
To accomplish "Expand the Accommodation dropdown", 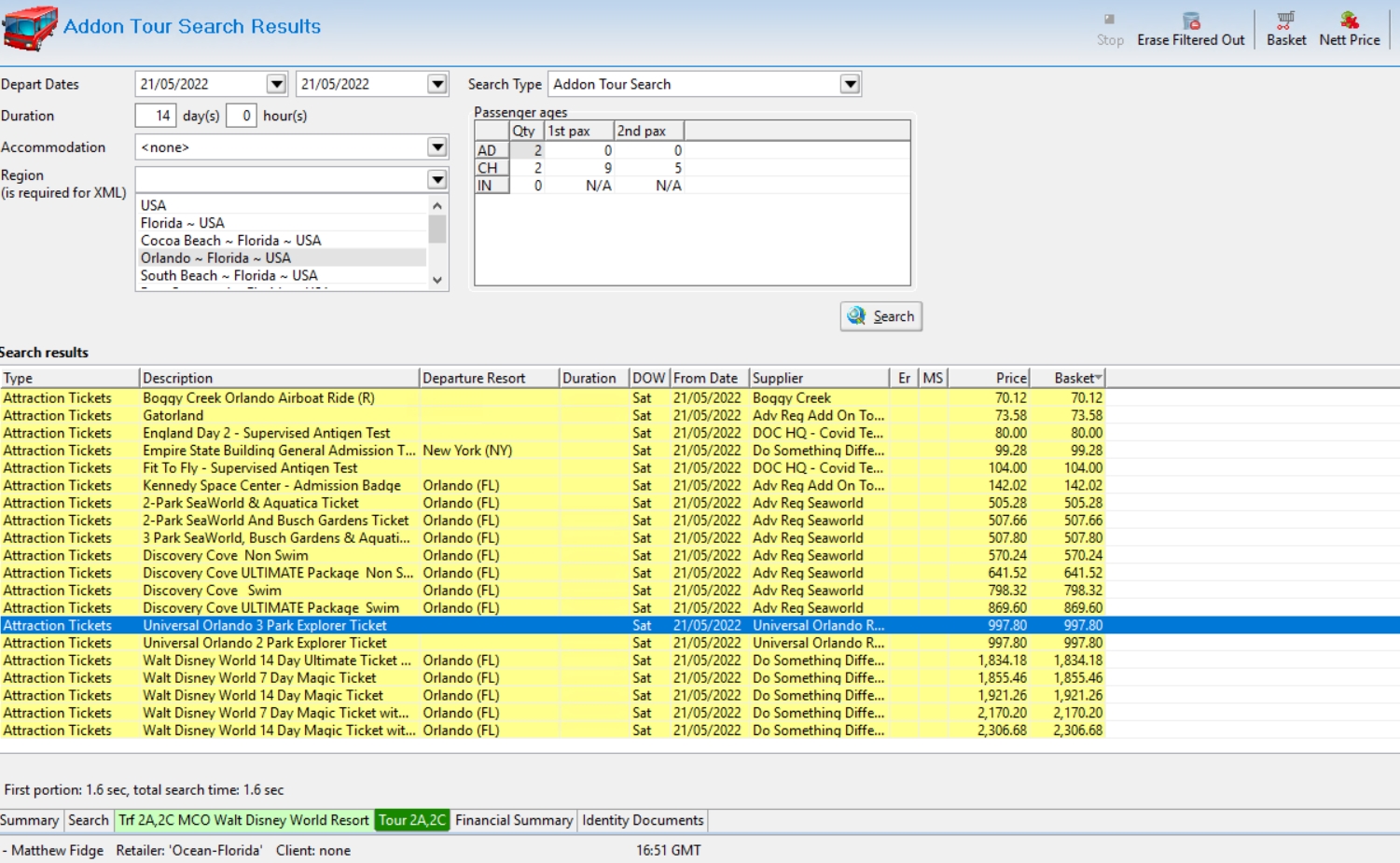I will point(437,147).
